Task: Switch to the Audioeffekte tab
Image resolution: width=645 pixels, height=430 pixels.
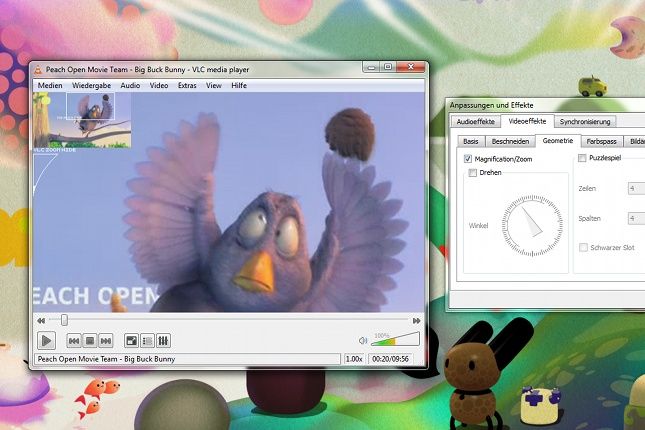Action: 476,121
